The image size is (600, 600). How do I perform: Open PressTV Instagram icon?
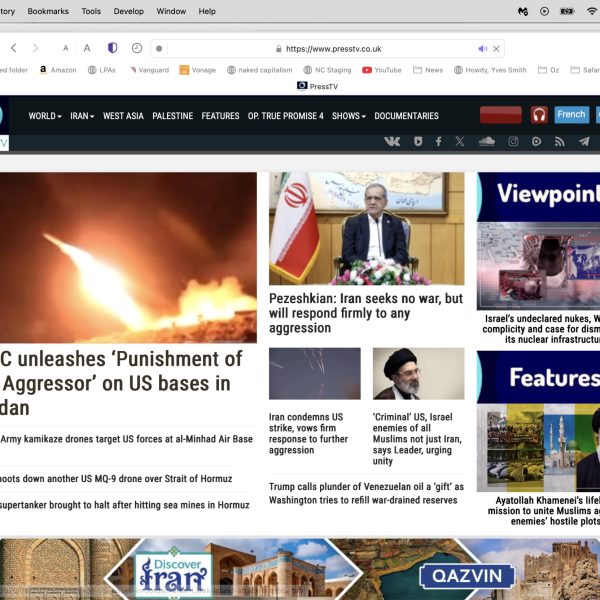(x=513, y=142)
